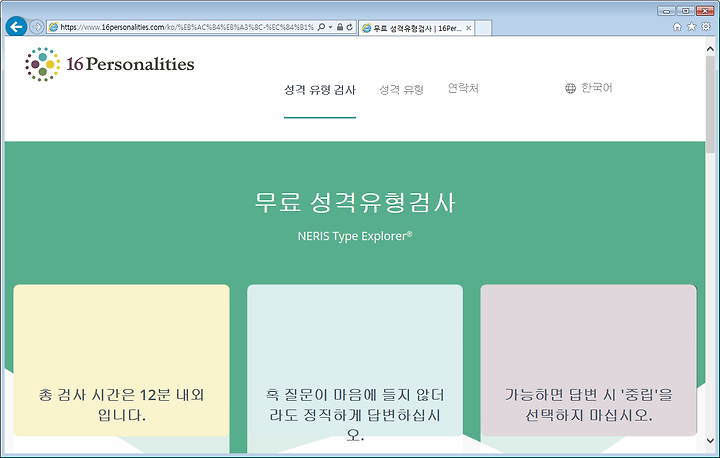Open the 한국어 language selector
Viewport: 720px width, 458px height.
coord(589,88)
